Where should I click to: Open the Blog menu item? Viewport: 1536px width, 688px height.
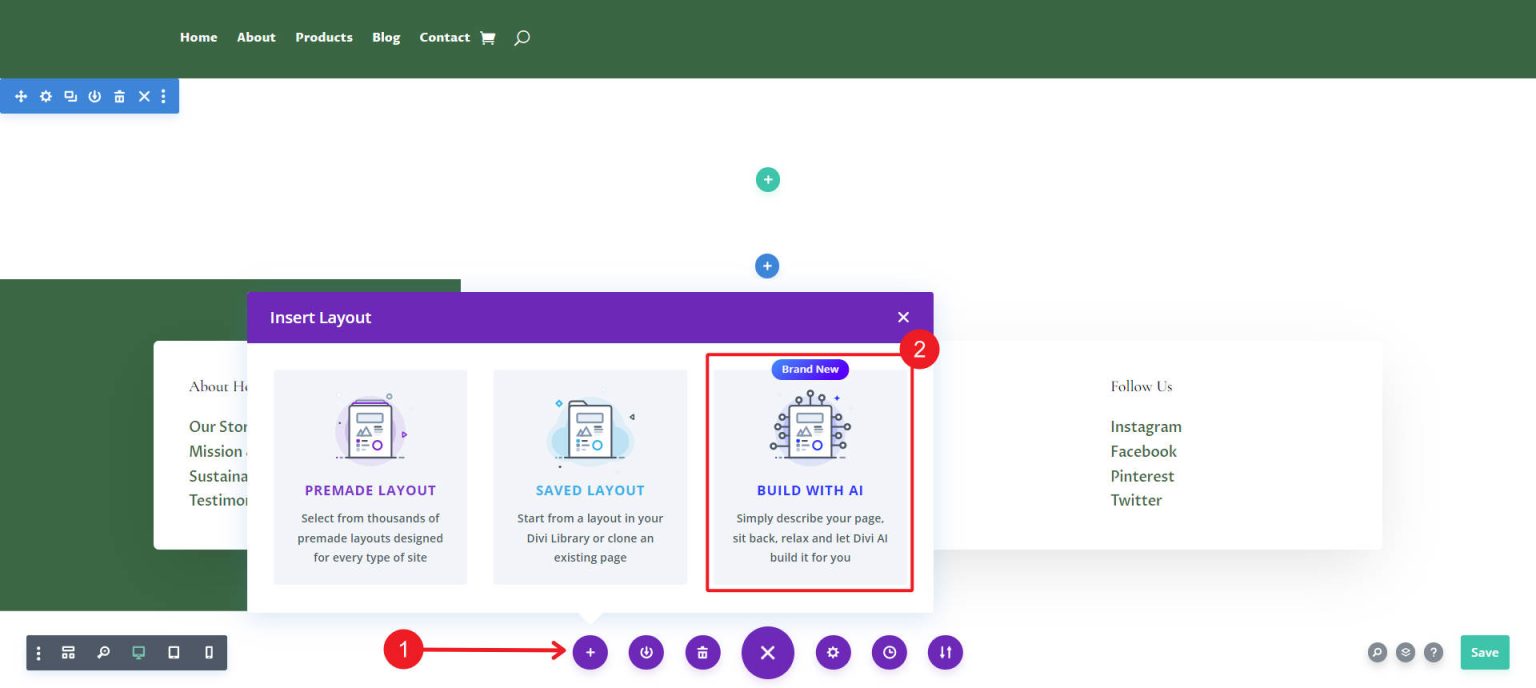[386, 37]
